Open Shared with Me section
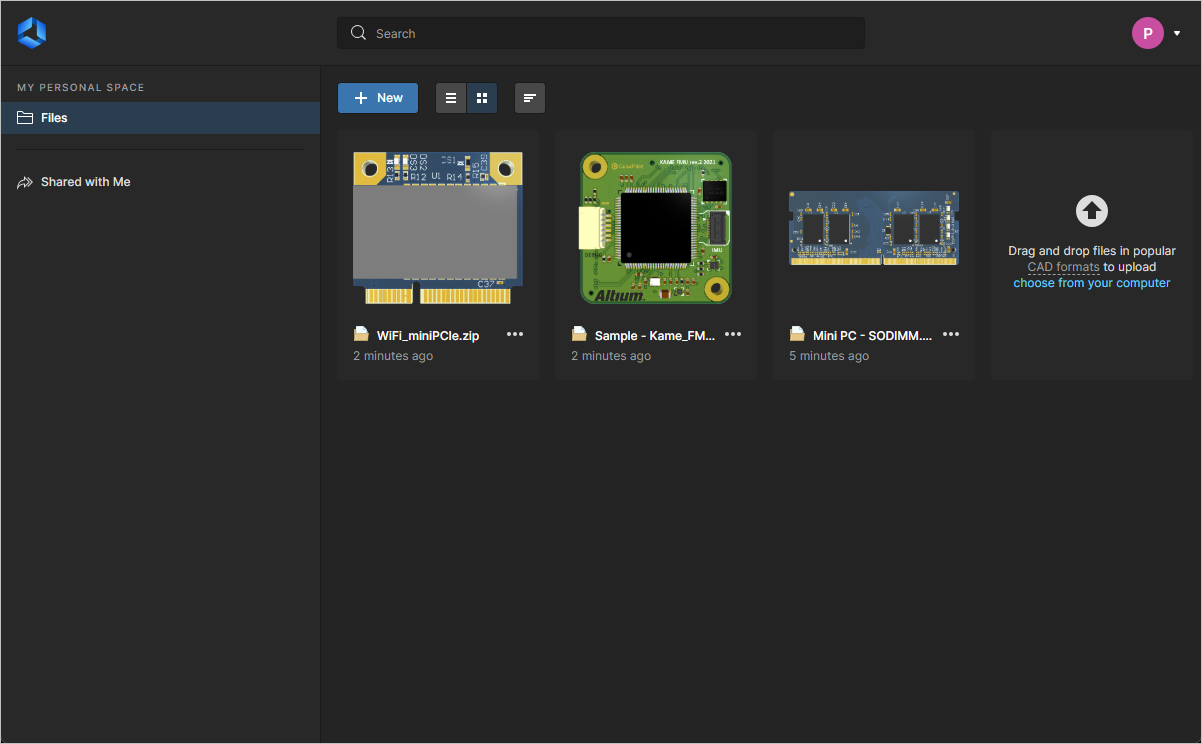The width and height of the screenshot is (1202, 744). [x=85, y=182]
